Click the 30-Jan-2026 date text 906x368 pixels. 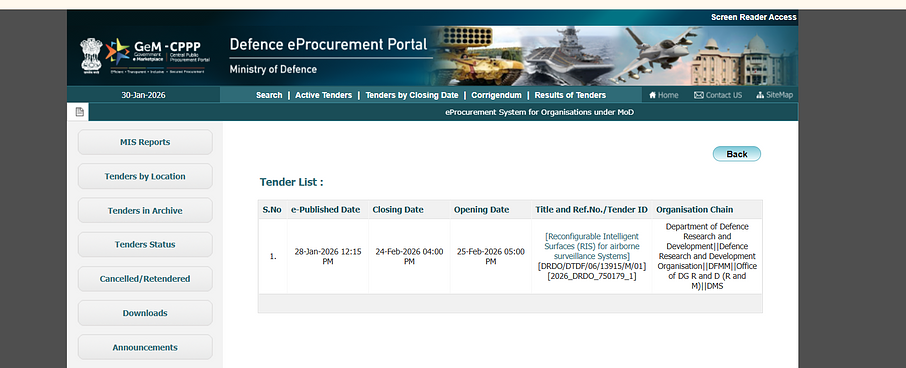pos(143,95)
